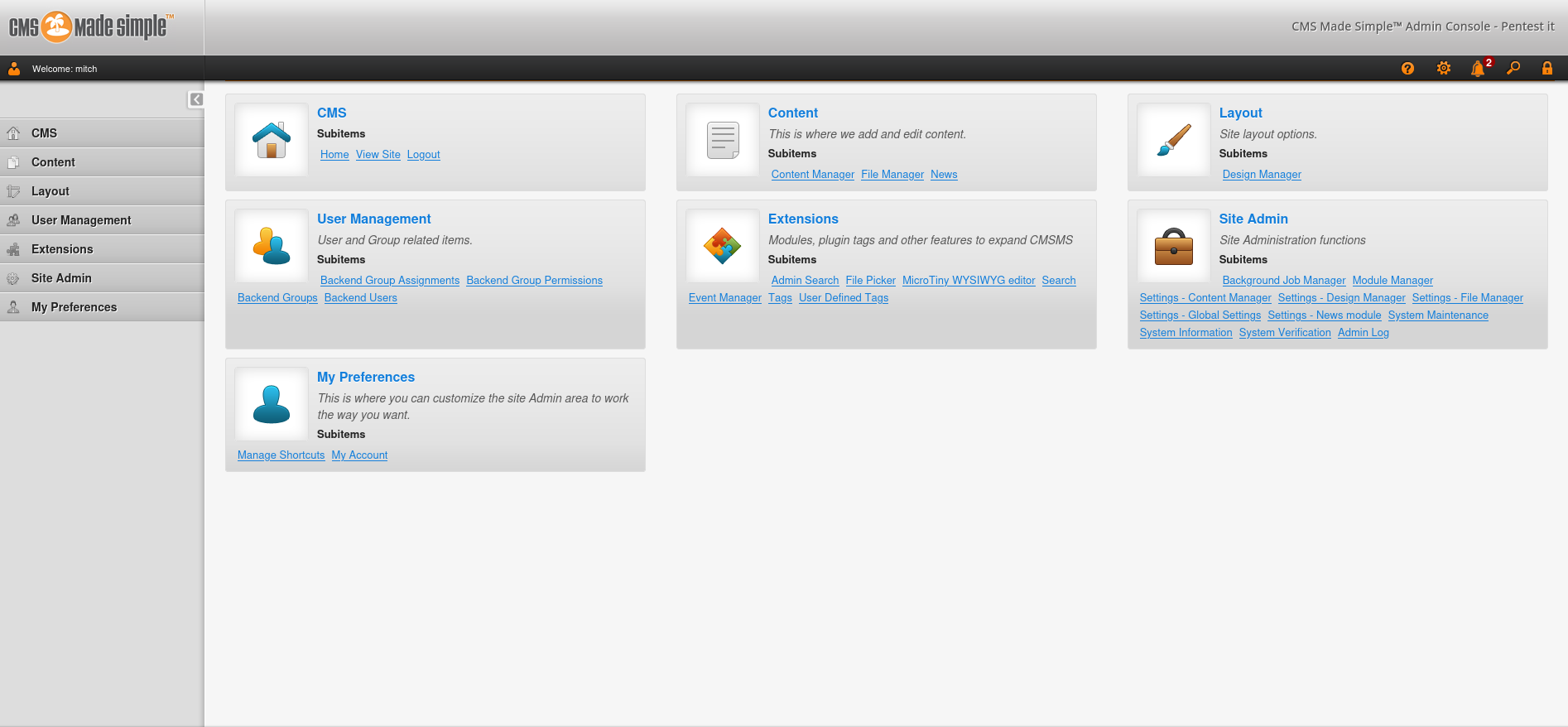Open Background Job Manager link
The height and width of the screenshot is (727, 1568).
1284,281
